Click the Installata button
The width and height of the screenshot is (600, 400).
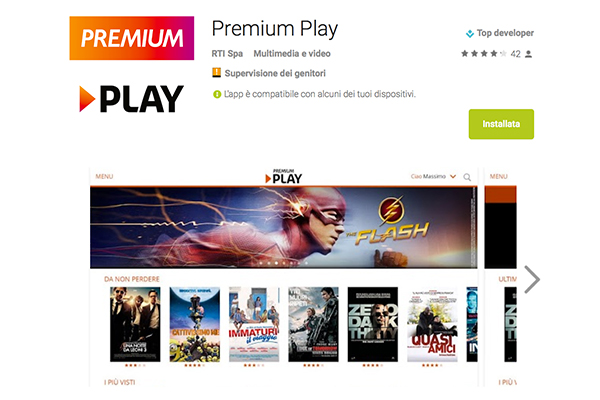[501, 124]
